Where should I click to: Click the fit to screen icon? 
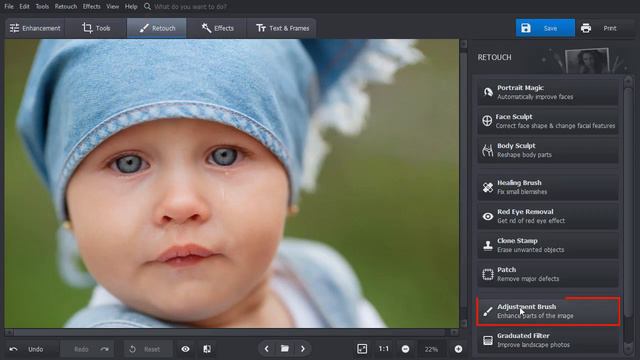362,349
